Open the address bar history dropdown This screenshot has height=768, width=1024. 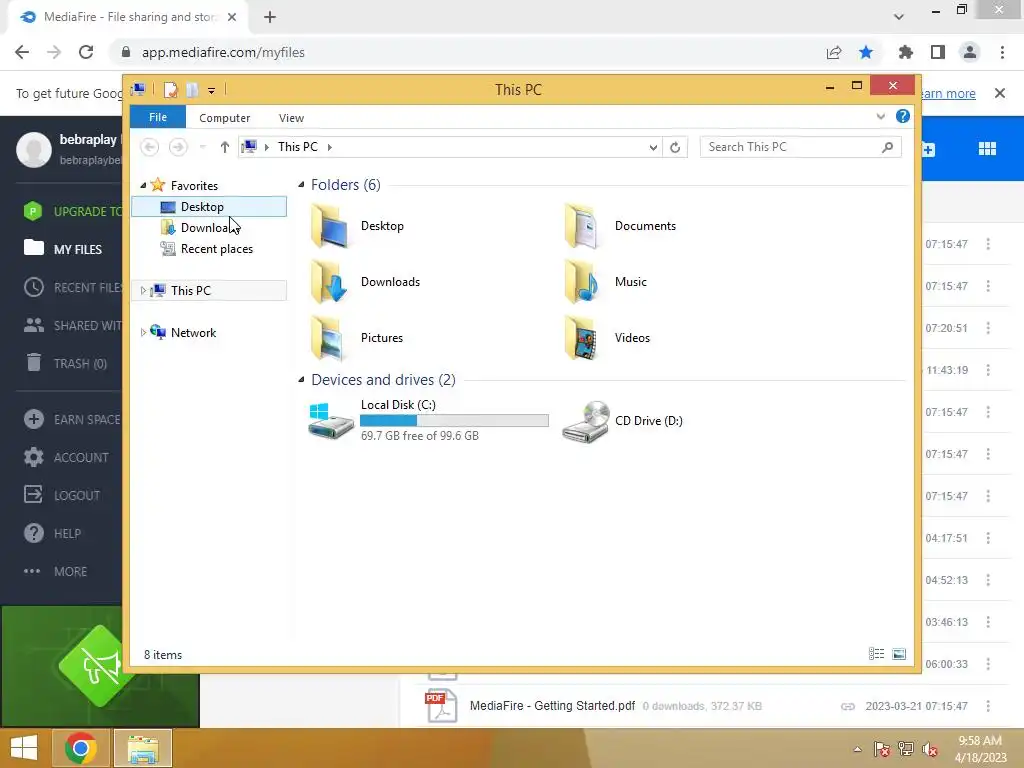tap(653, 148)
